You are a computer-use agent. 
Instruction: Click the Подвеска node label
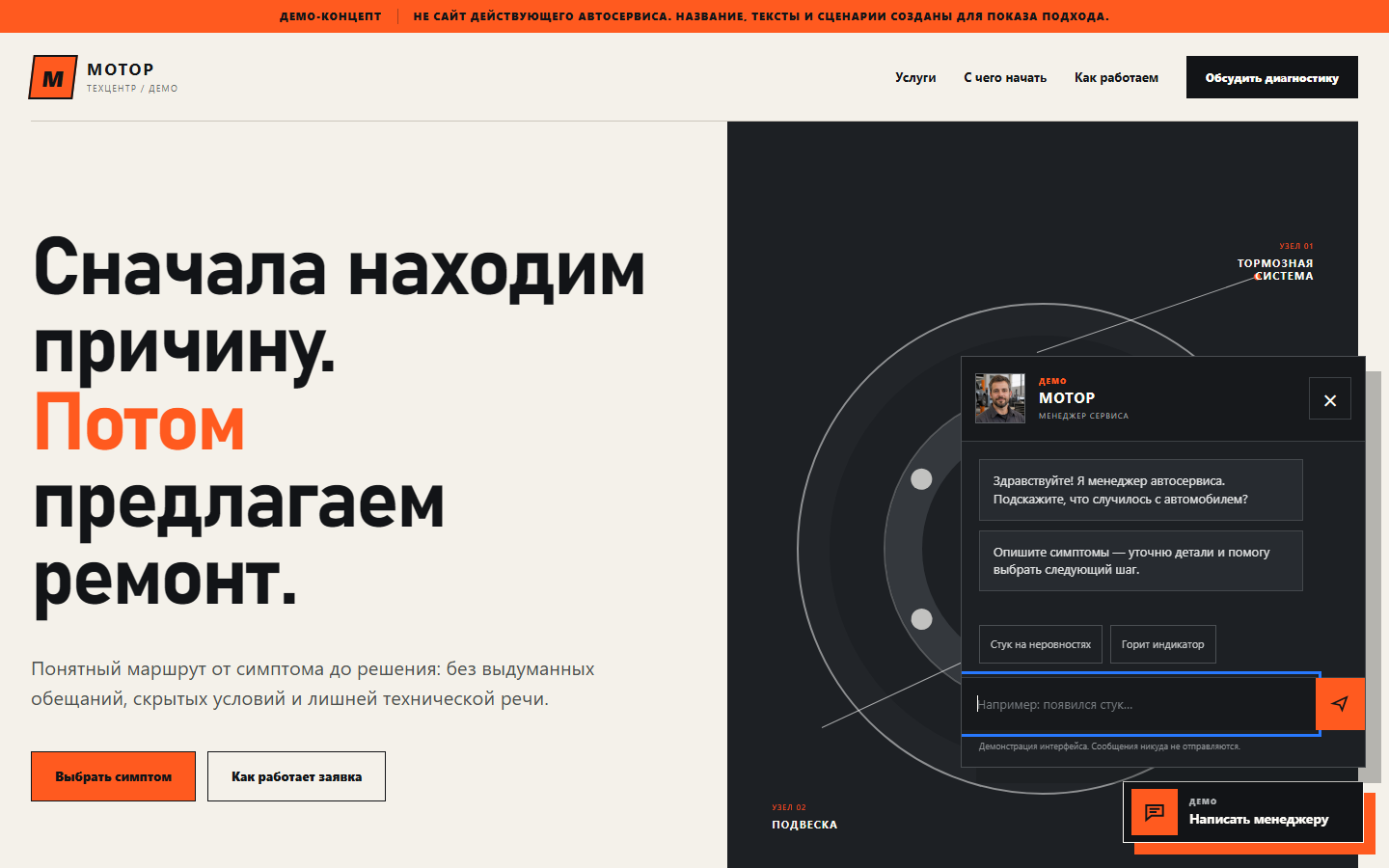[804, 825]
